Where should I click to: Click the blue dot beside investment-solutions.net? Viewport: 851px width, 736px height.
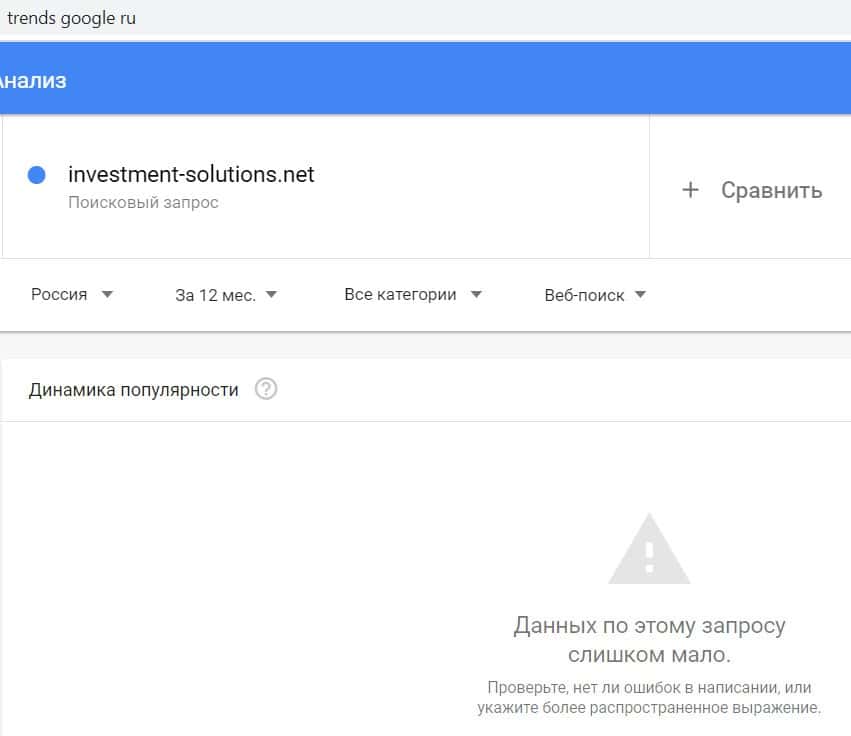37,175
